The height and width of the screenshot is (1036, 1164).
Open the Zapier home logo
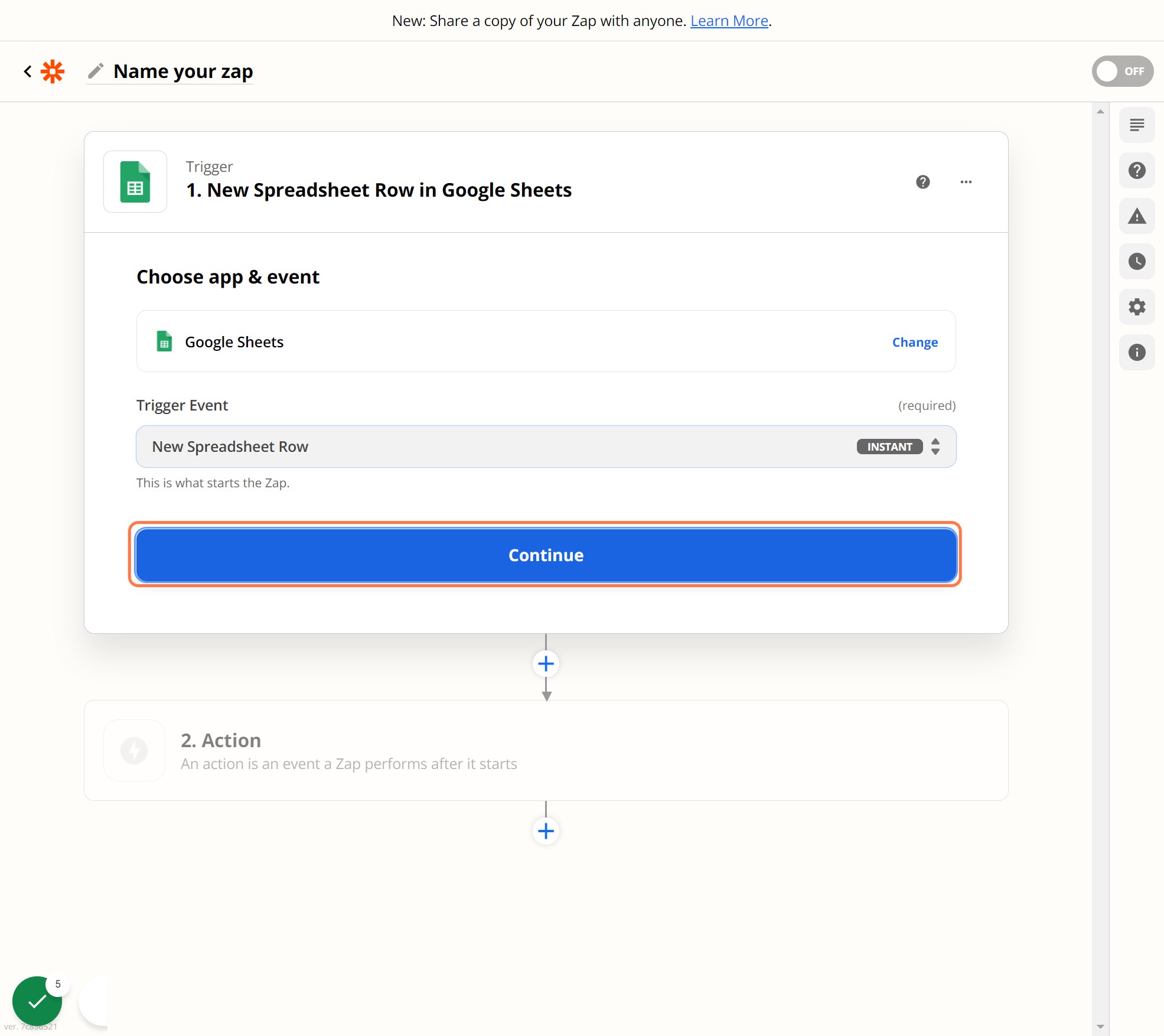53,71
